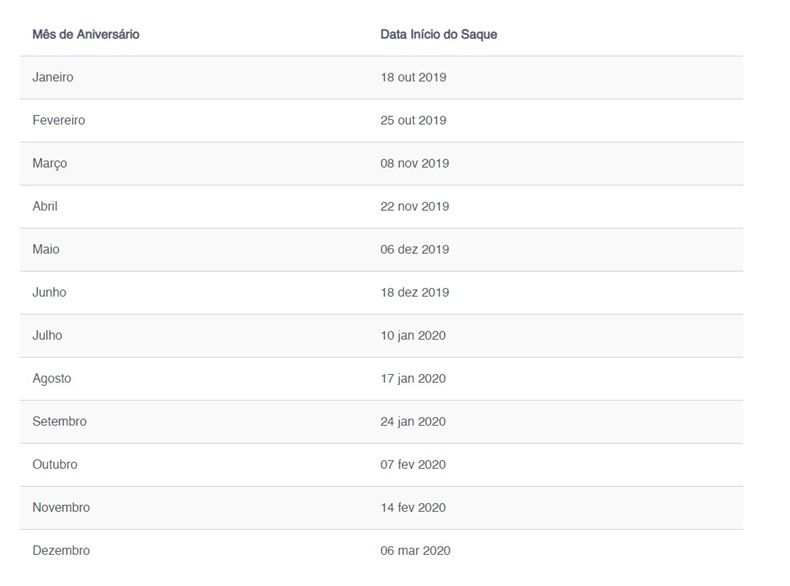
Task: Select the Abril month cell
Action: pyautogui.click(x=45, y=206)
